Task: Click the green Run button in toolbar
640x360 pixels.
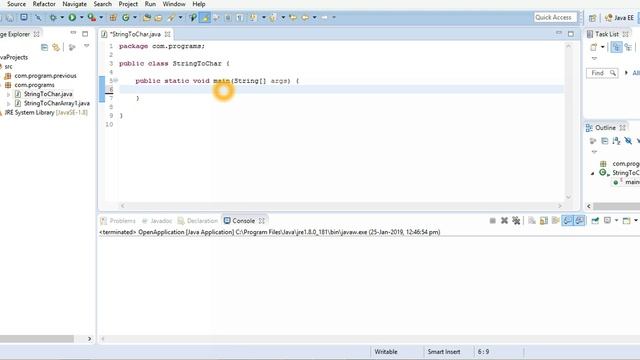Action: tap(72, 18)
